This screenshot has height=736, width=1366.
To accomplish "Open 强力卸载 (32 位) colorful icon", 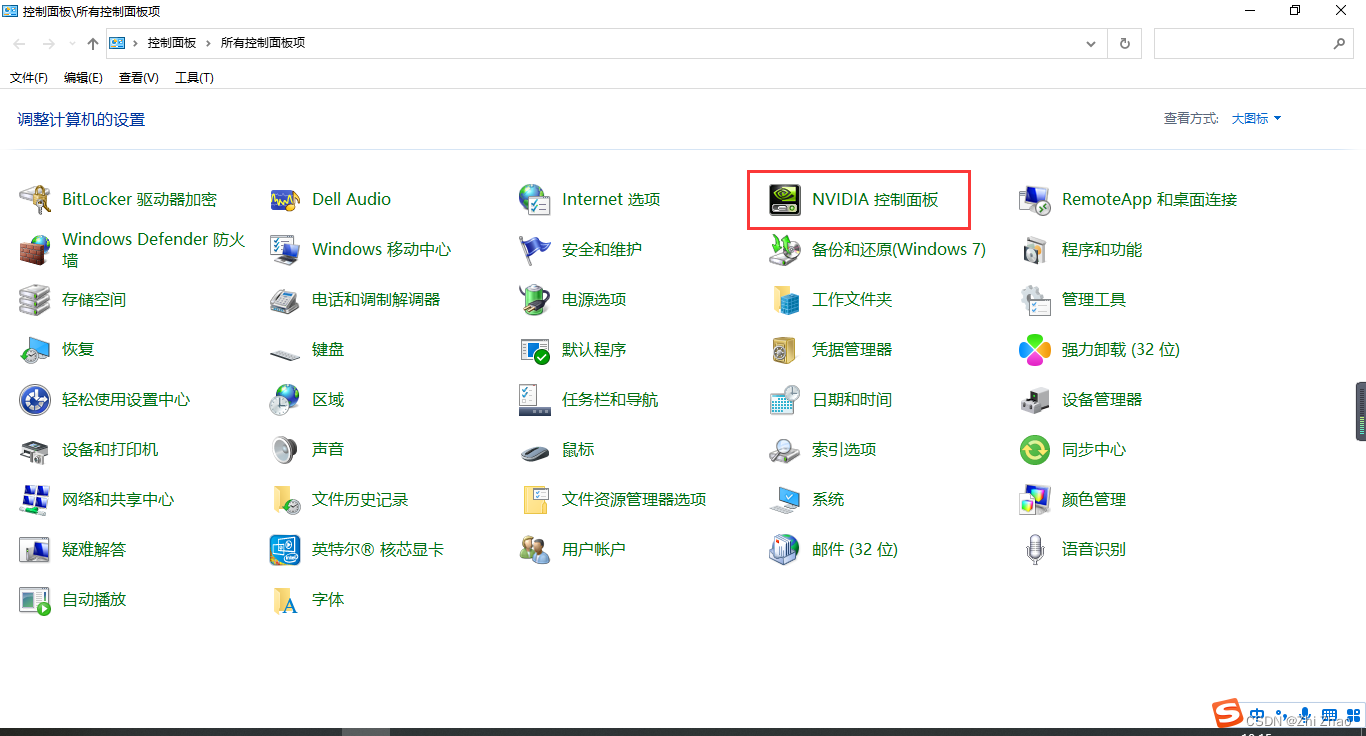I will (1035, 349).
